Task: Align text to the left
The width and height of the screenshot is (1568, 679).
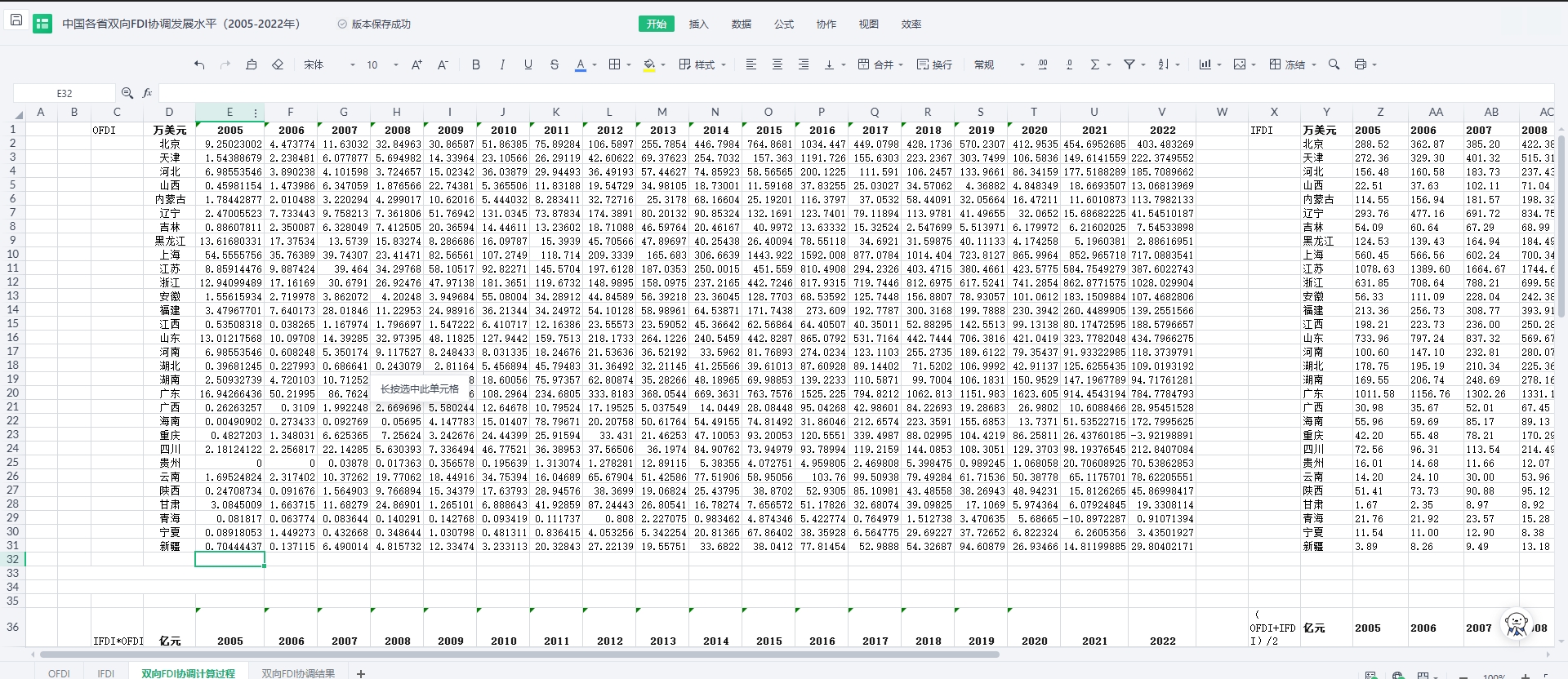Action: coord(751,64)
